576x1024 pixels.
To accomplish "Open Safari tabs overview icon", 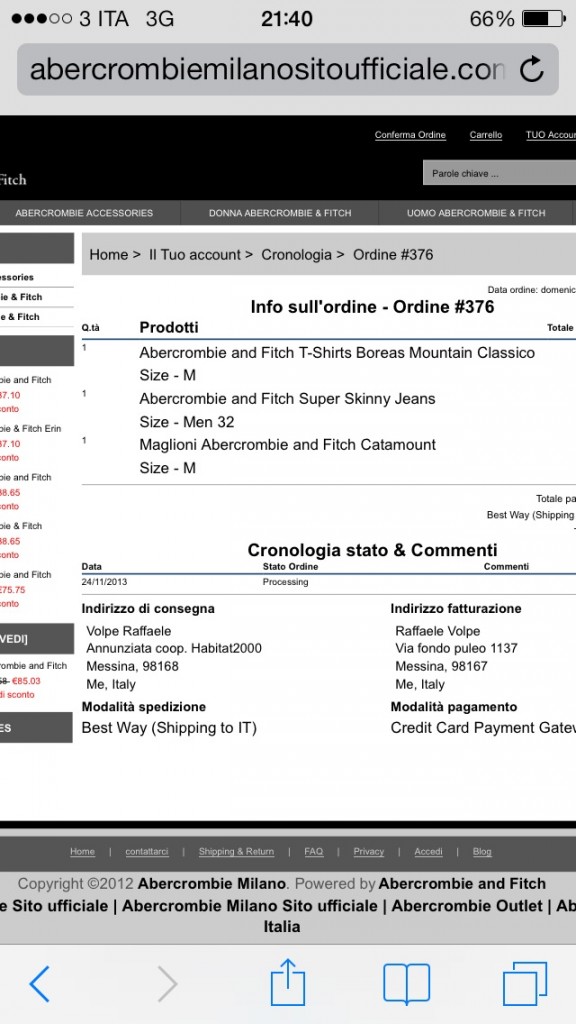I will [x=525, y=984].
